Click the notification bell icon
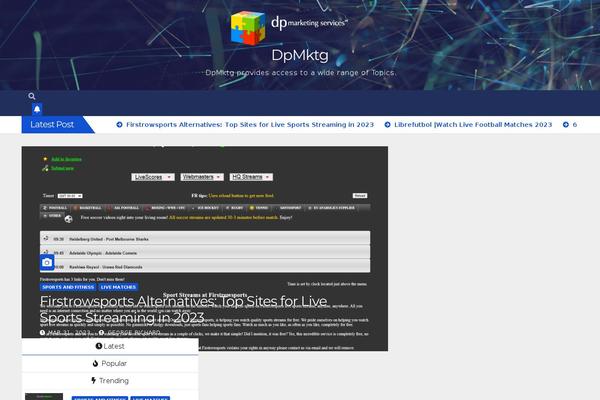This screenshot has height=400, width=600. 37,109
